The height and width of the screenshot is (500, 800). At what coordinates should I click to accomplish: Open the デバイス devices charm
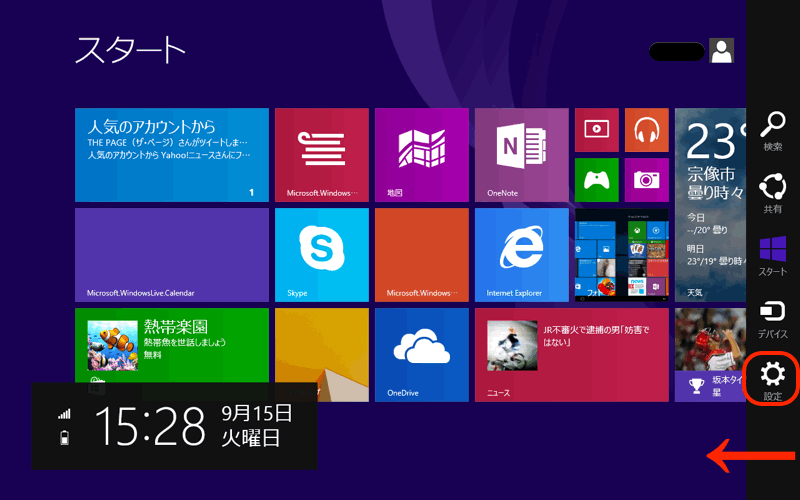tap(772, 316)
